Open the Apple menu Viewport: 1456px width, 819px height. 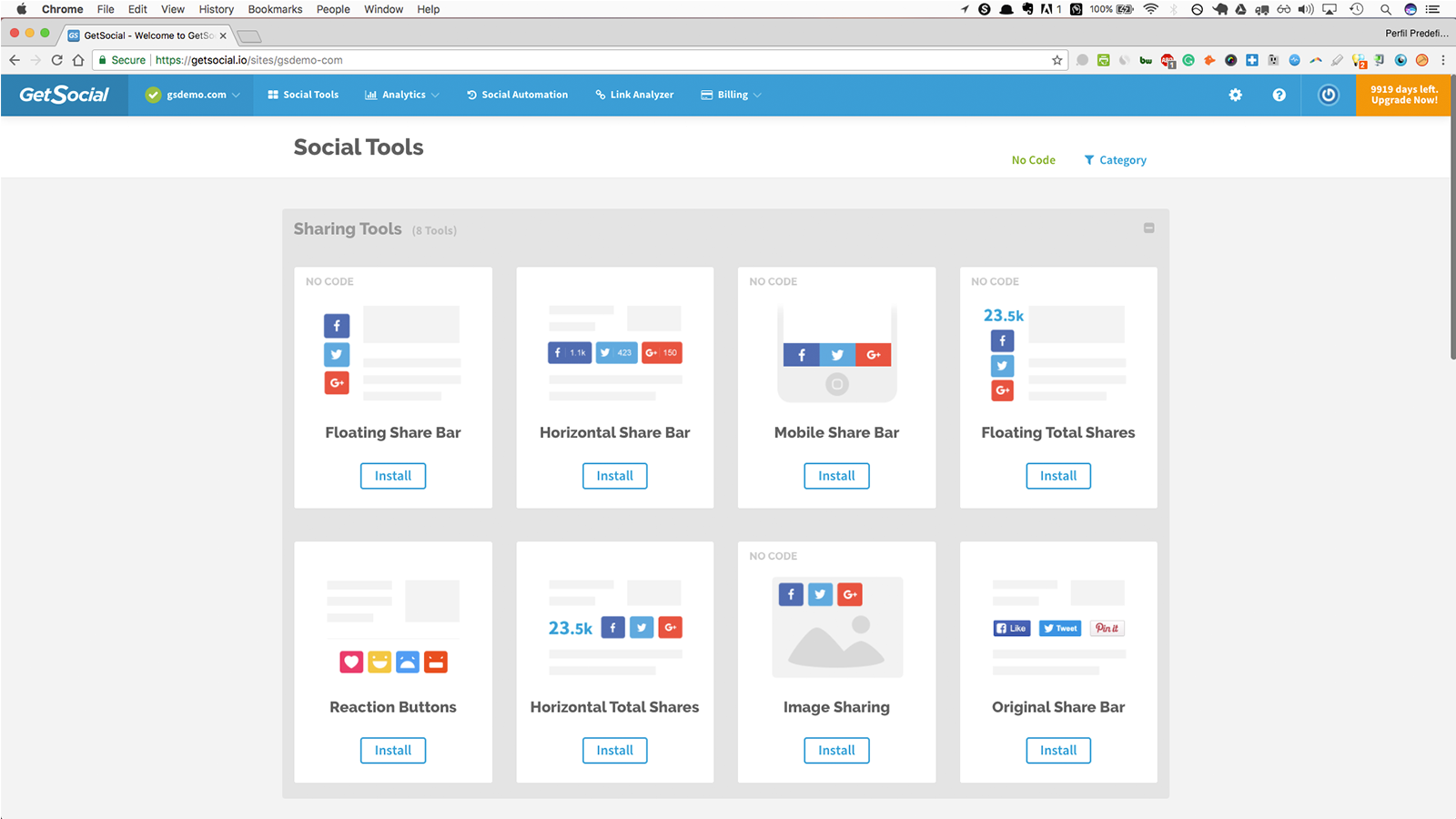[21, 9]
